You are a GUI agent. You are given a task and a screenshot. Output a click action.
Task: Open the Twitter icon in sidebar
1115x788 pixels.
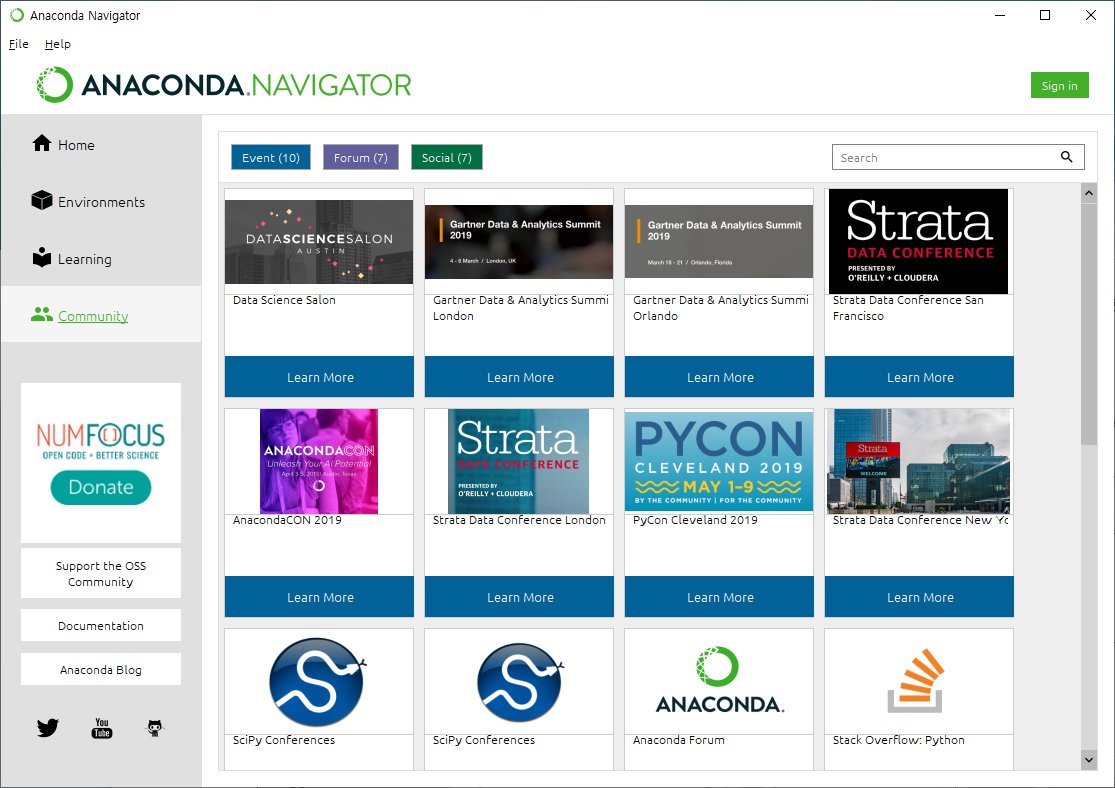pyautogui.click(x=48, y=728)
